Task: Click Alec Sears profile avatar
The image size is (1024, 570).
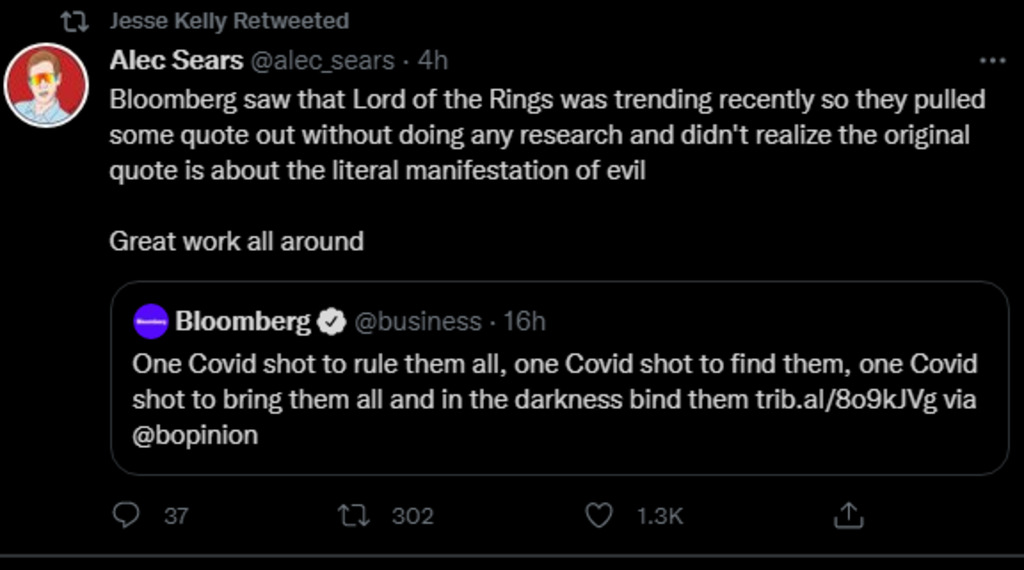Action: (x=46, y=85)
